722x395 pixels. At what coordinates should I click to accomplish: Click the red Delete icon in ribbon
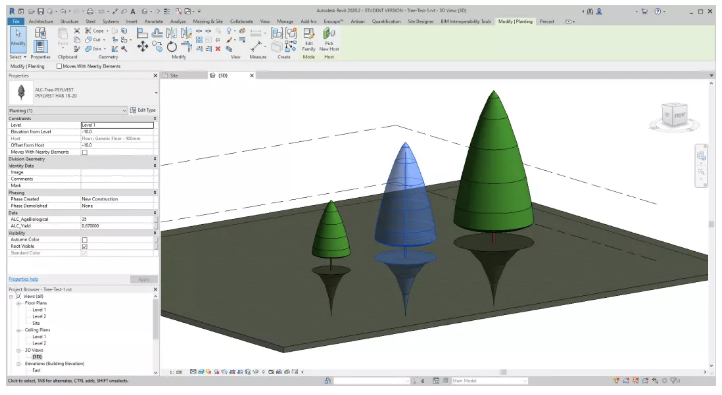click(218, 49)
